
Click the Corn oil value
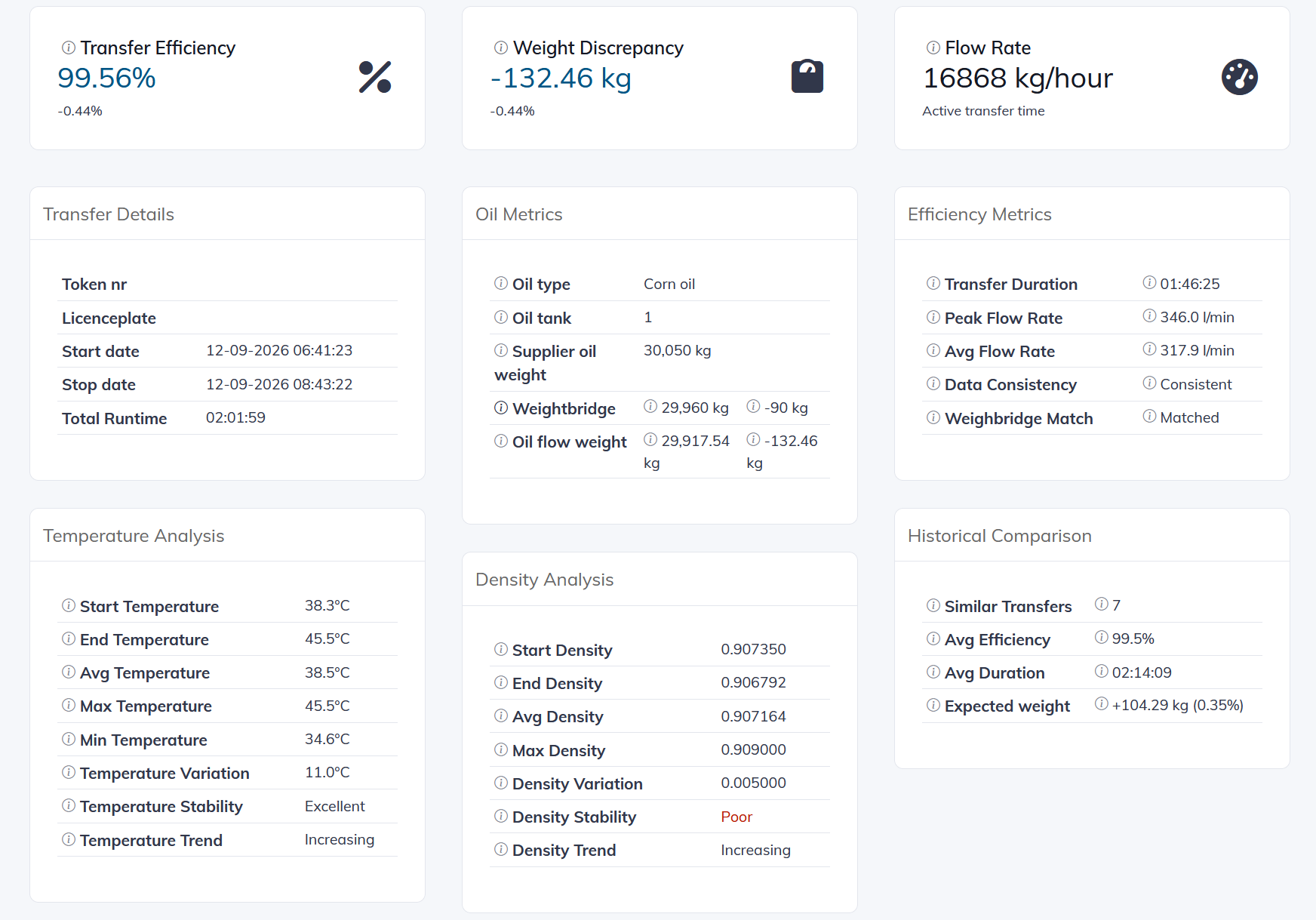[x=669, y=284]
